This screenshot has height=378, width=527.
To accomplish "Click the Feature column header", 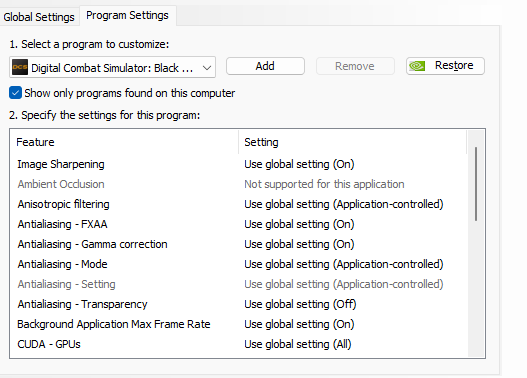I will [x=124, y=142].
